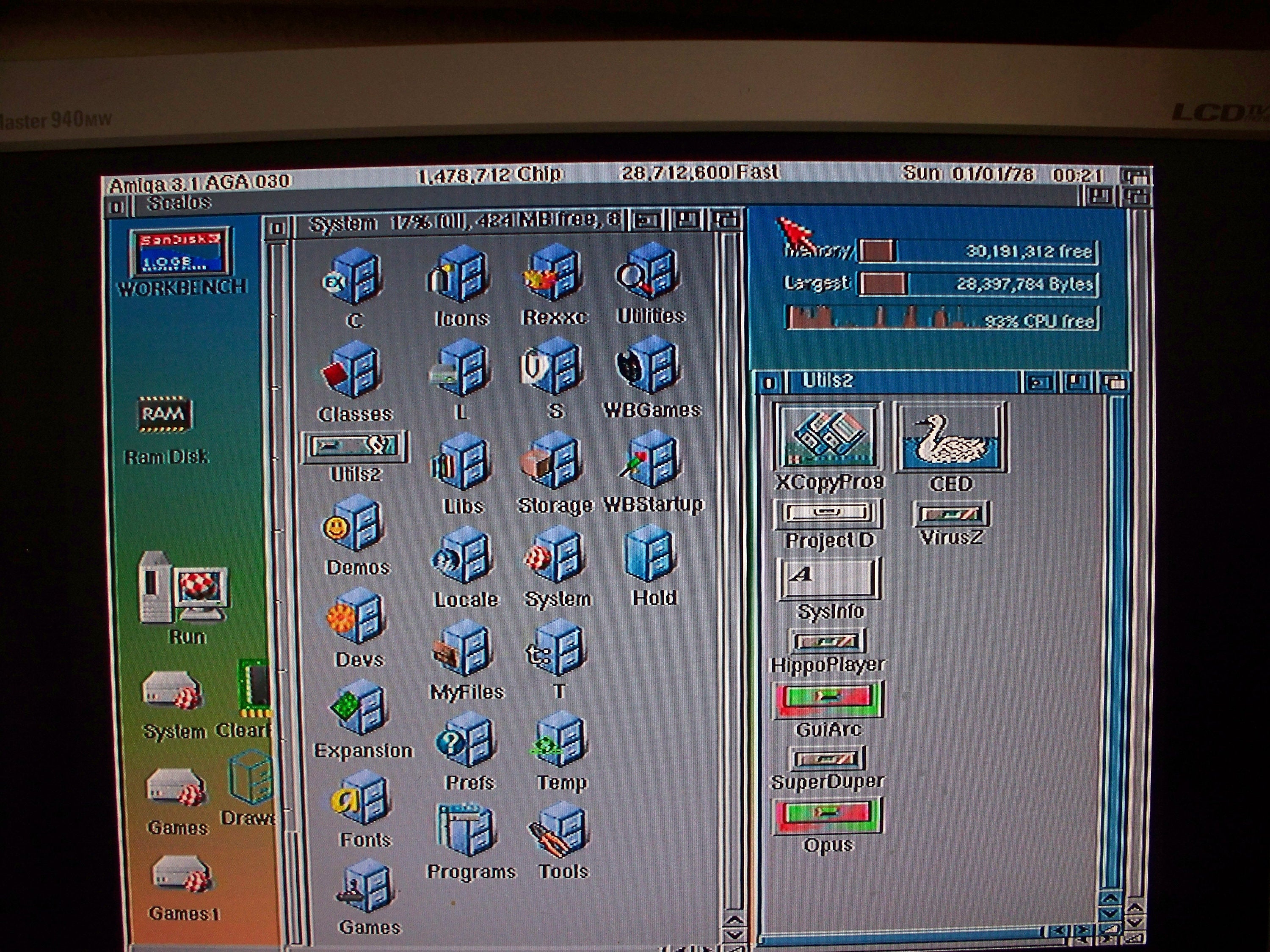Click the down arrow of the Utils2 scrollbar
The height and width of the screenshot is (952, 1270).
tap(1110, 912)
